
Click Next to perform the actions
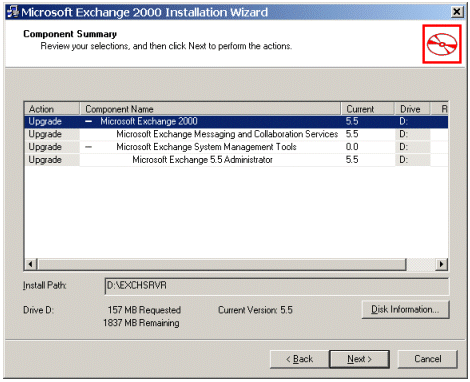359,359
